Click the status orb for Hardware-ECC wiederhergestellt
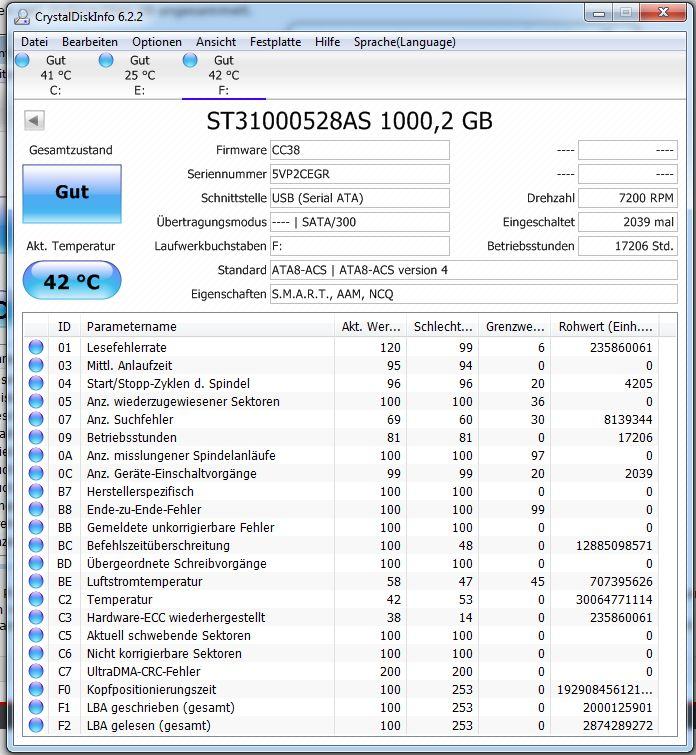 36,617
